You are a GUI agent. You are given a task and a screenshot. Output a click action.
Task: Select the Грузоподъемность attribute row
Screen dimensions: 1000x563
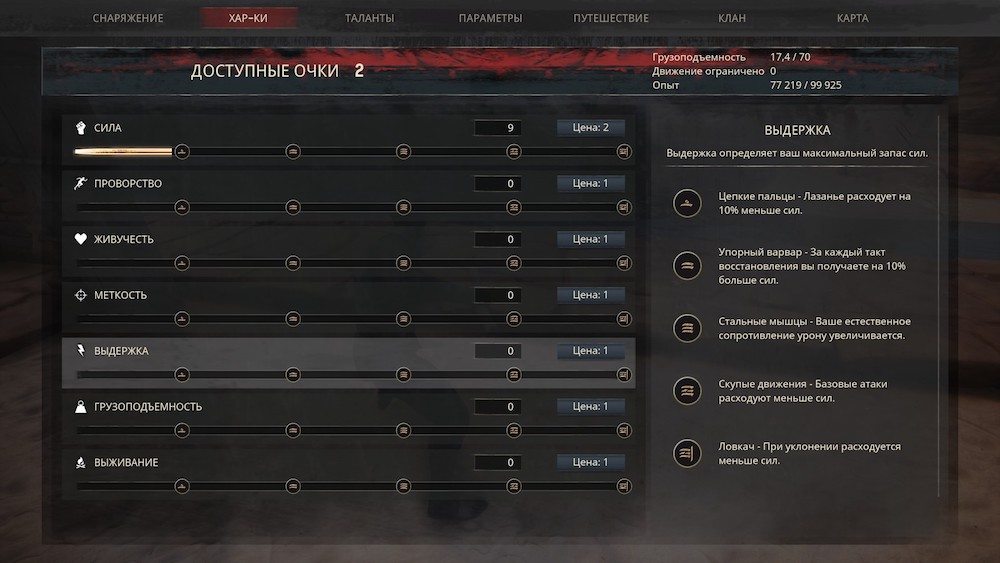(349, 418)
